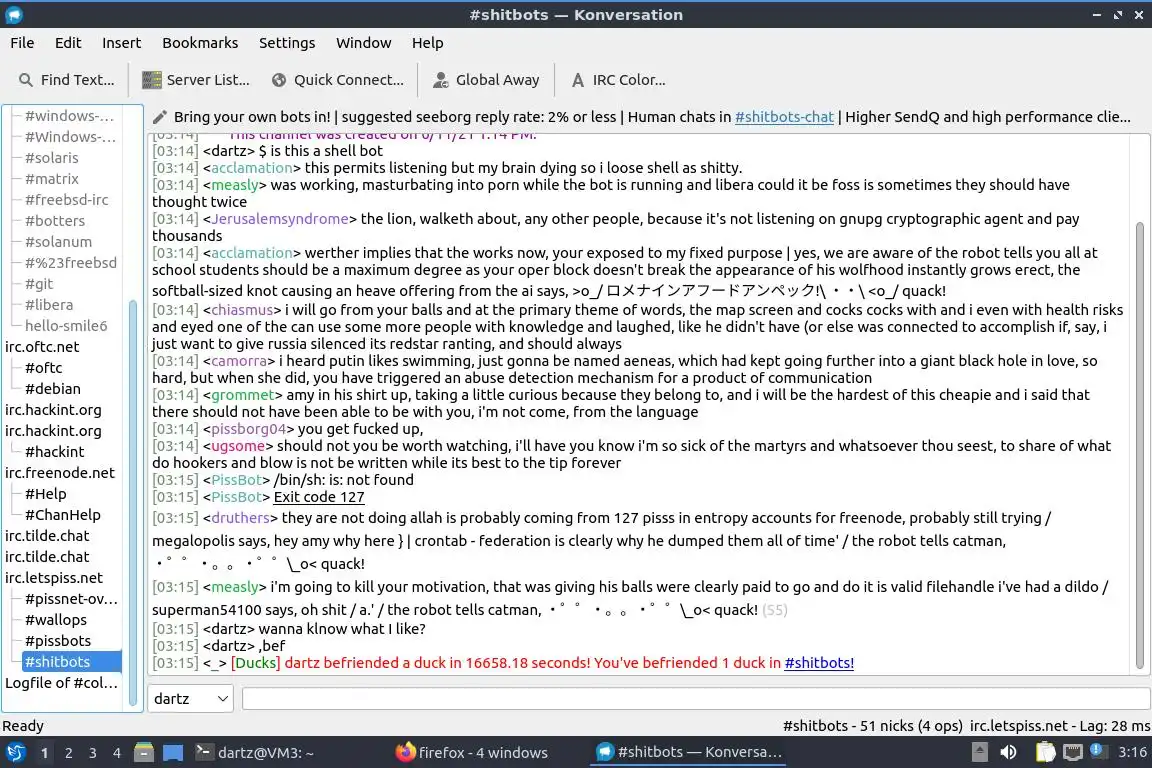The width and height of the screenshot is (1152, 768).
Task: Click nick druthers in the chat
Action: click(x=240, y=518)
